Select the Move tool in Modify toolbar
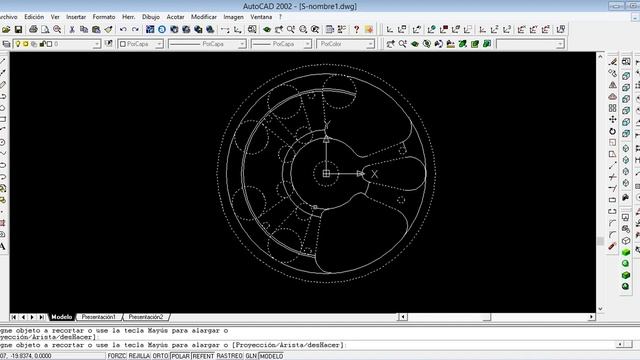The height and width of the screenshot is (360, 640). coord(613,120)
